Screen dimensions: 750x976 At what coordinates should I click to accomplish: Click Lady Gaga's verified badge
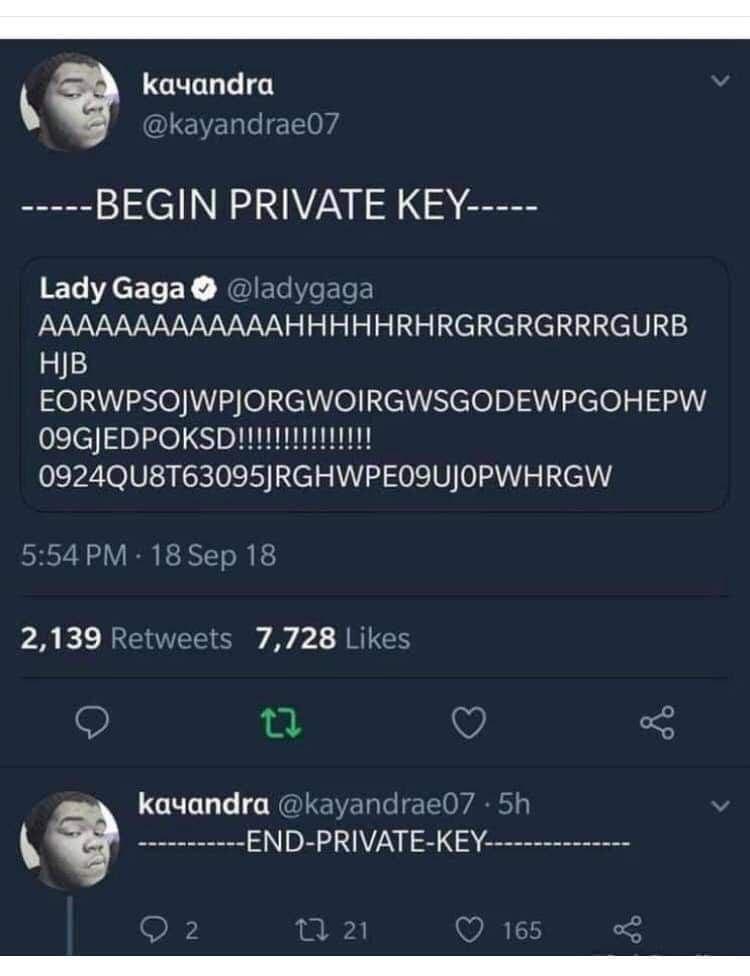click(x=205, y=289)
